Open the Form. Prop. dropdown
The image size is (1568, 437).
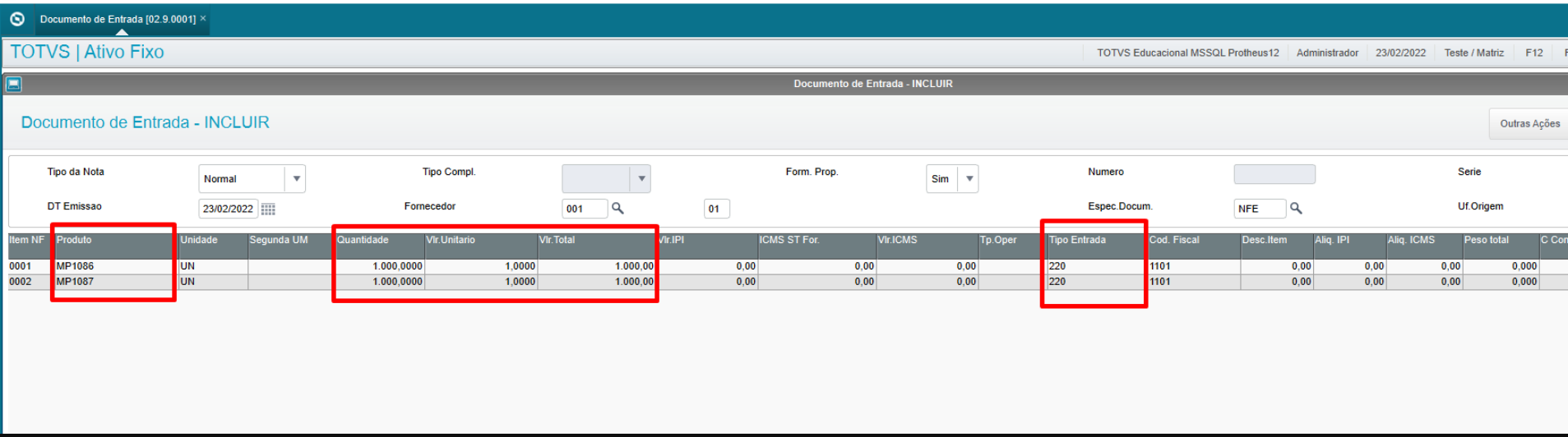click(969, 179)
